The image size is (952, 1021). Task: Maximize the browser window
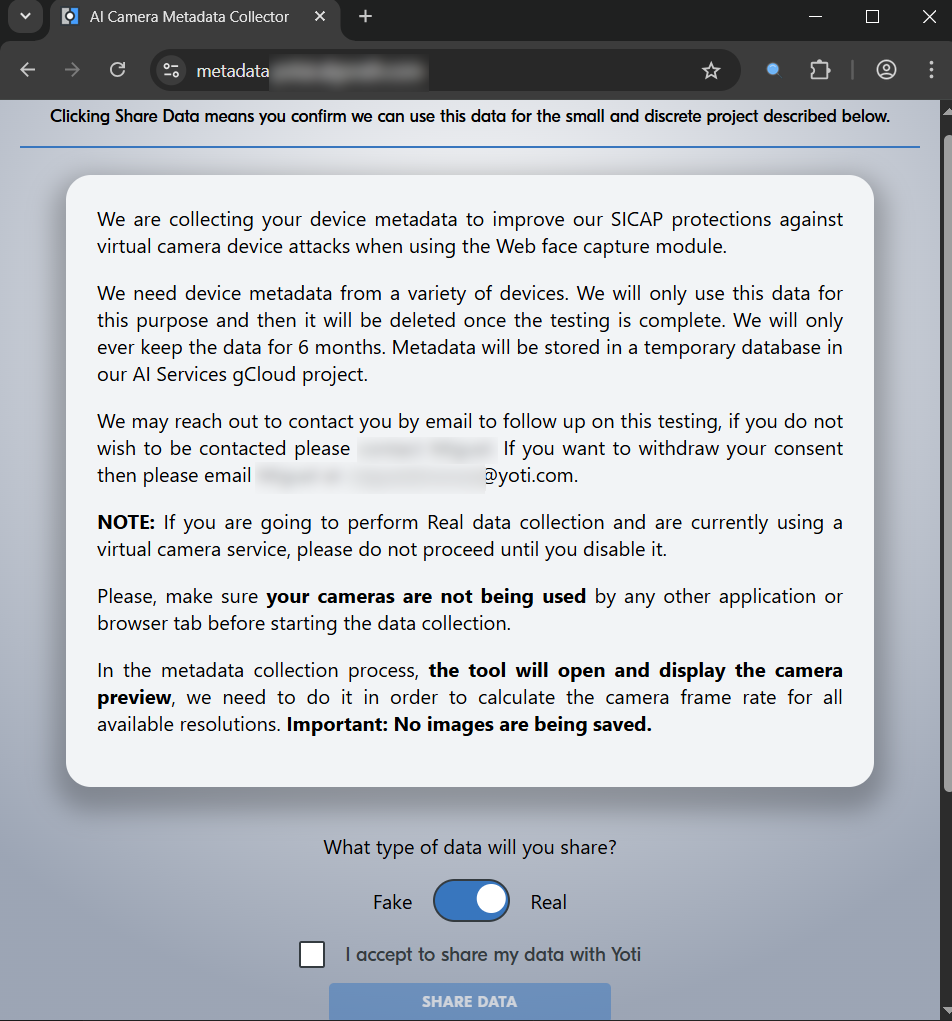tap(873, 16)
